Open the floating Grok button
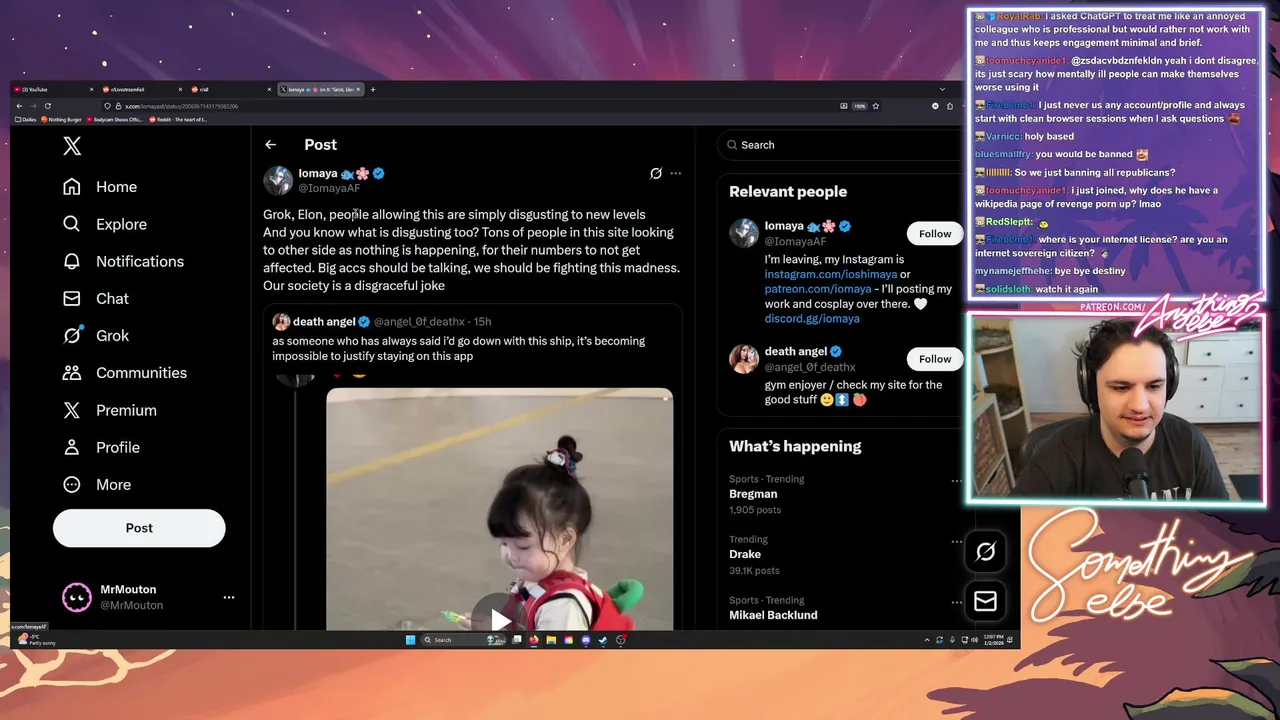 pyautogui.click(x=985, y=551)
